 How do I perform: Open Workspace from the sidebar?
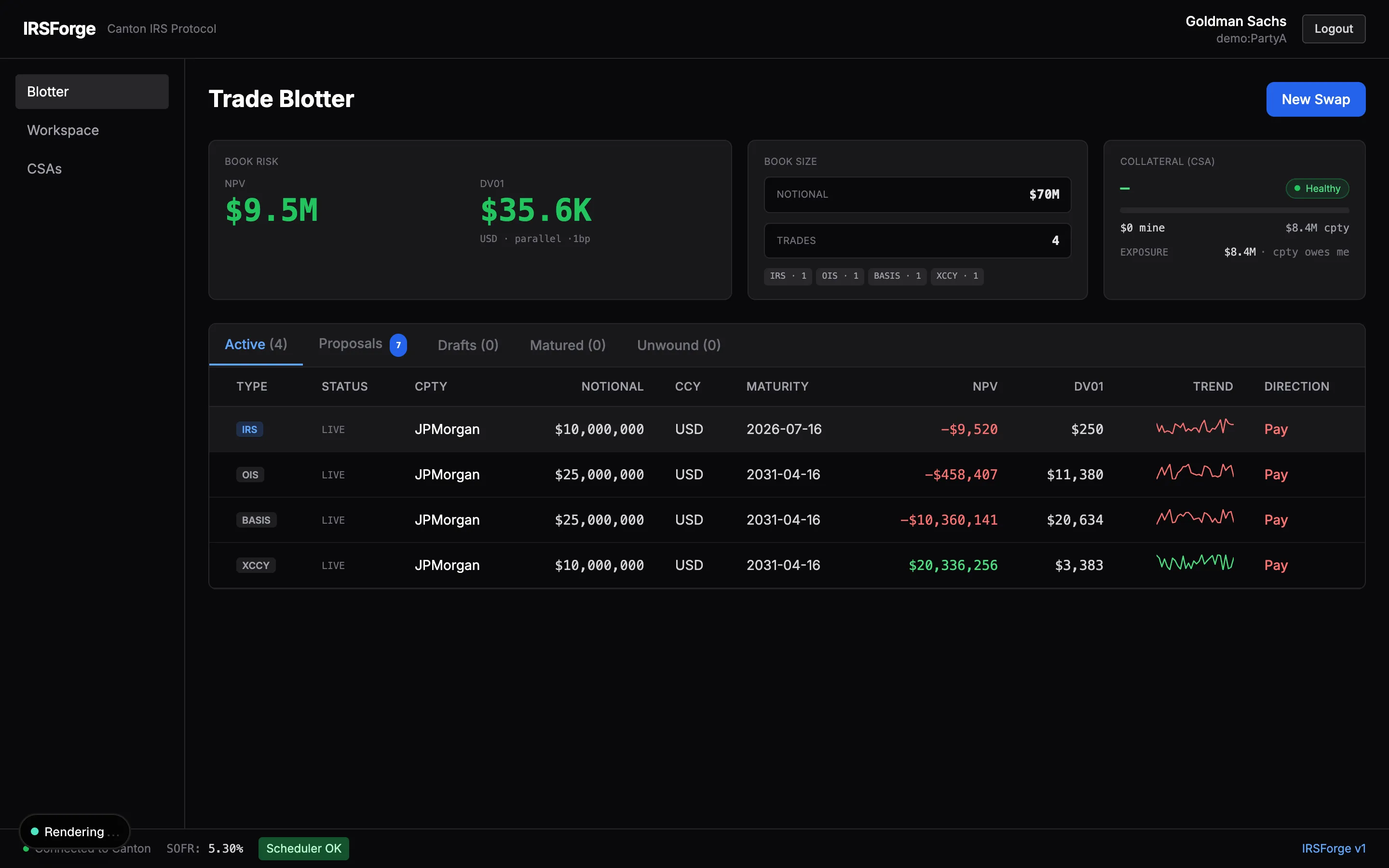[63, 130]
